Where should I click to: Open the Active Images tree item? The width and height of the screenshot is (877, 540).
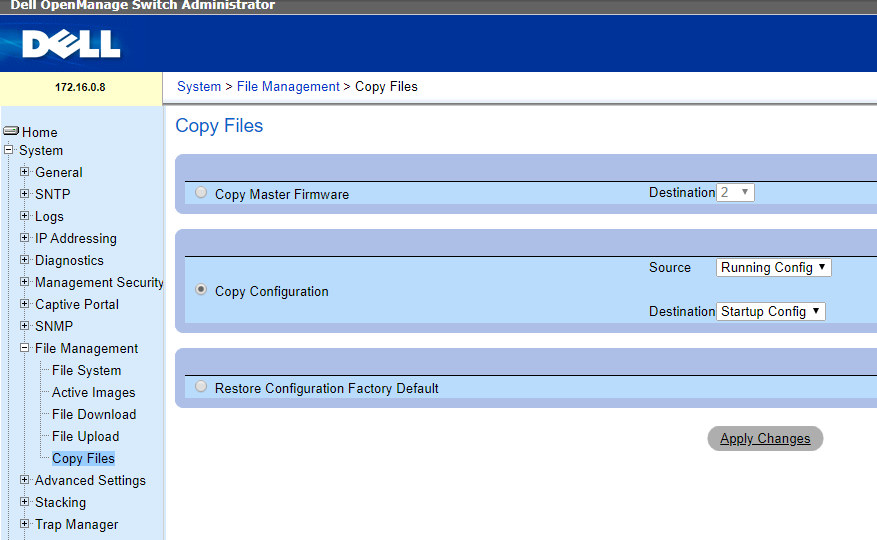click(x=93, y=392)
